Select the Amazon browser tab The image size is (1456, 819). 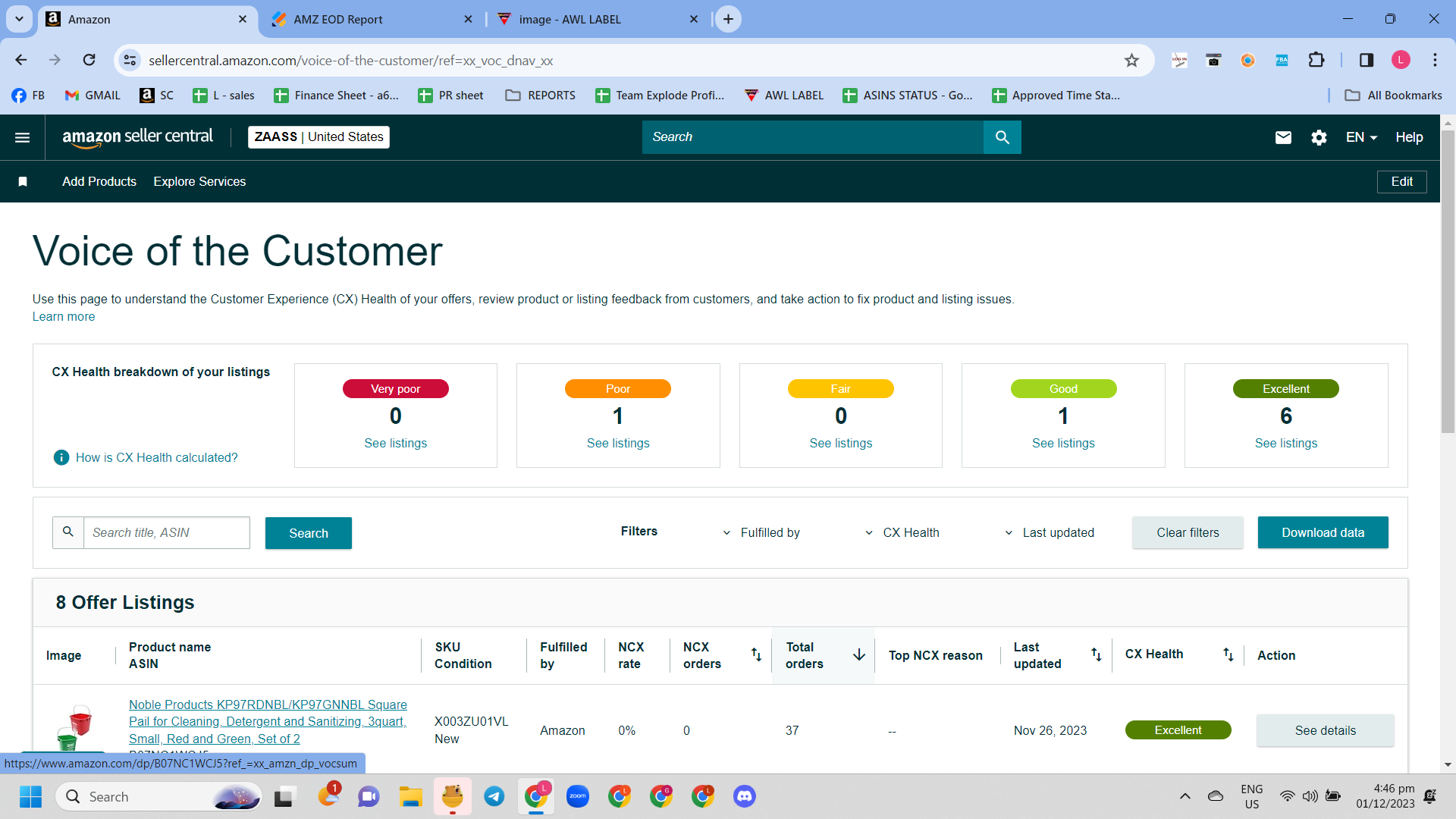point(146,20)
